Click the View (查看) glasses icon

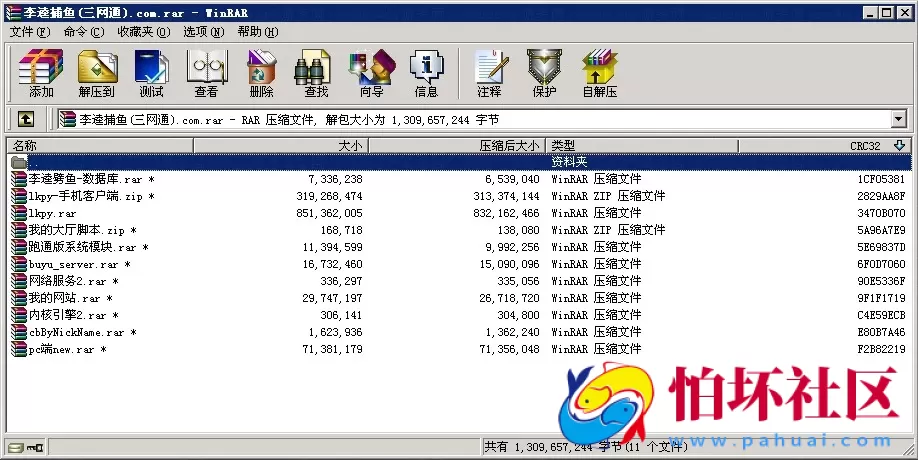(207, 73)
